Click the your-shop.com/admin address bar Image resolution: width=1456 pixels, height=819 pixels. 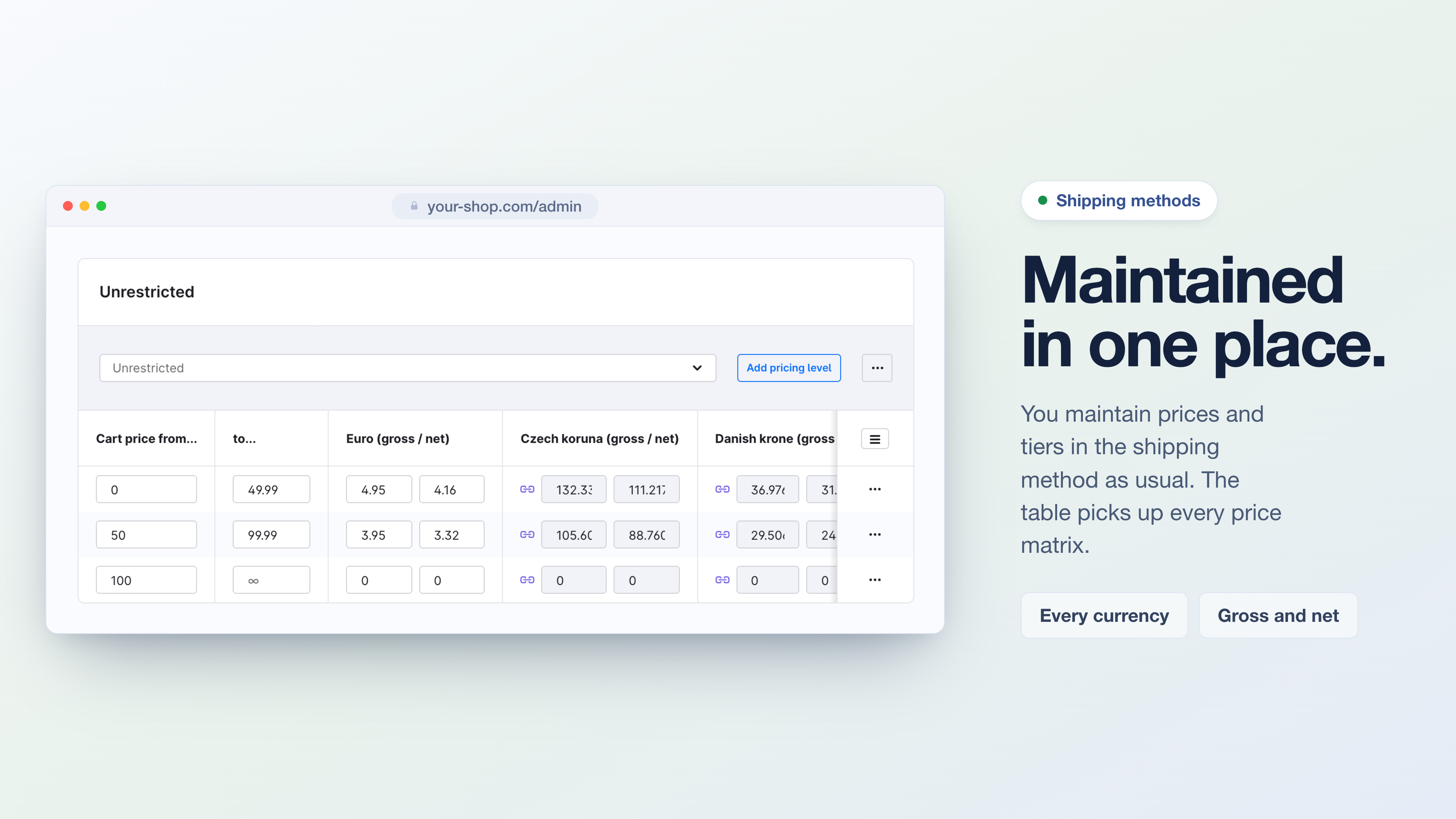pyautogui.click(x=494, y=206)
